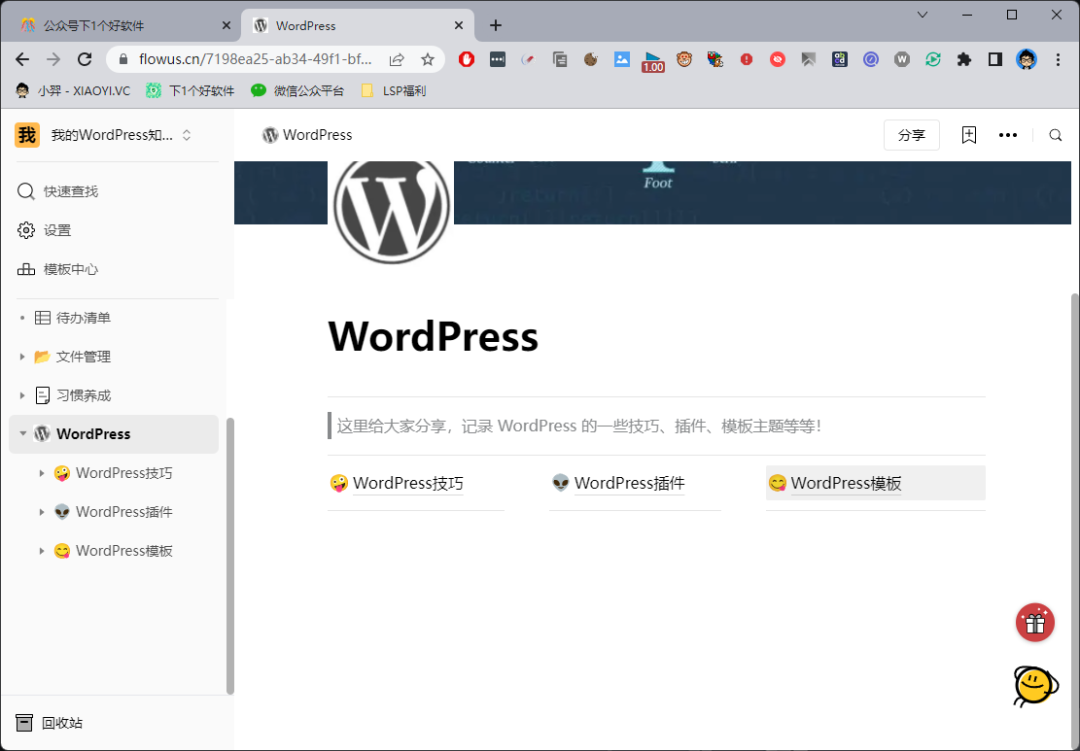Click the WordPress breadcrumb text
This screenshot has width=1080, height=751.
318,135
